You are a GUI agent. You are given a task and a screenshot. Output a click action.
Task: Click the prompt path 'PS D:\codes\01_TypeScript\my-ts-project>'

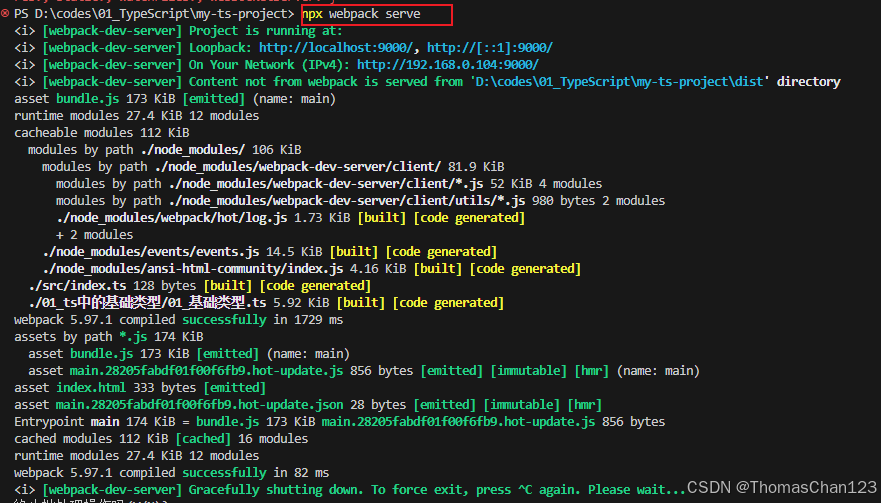(x=154, y=14)
